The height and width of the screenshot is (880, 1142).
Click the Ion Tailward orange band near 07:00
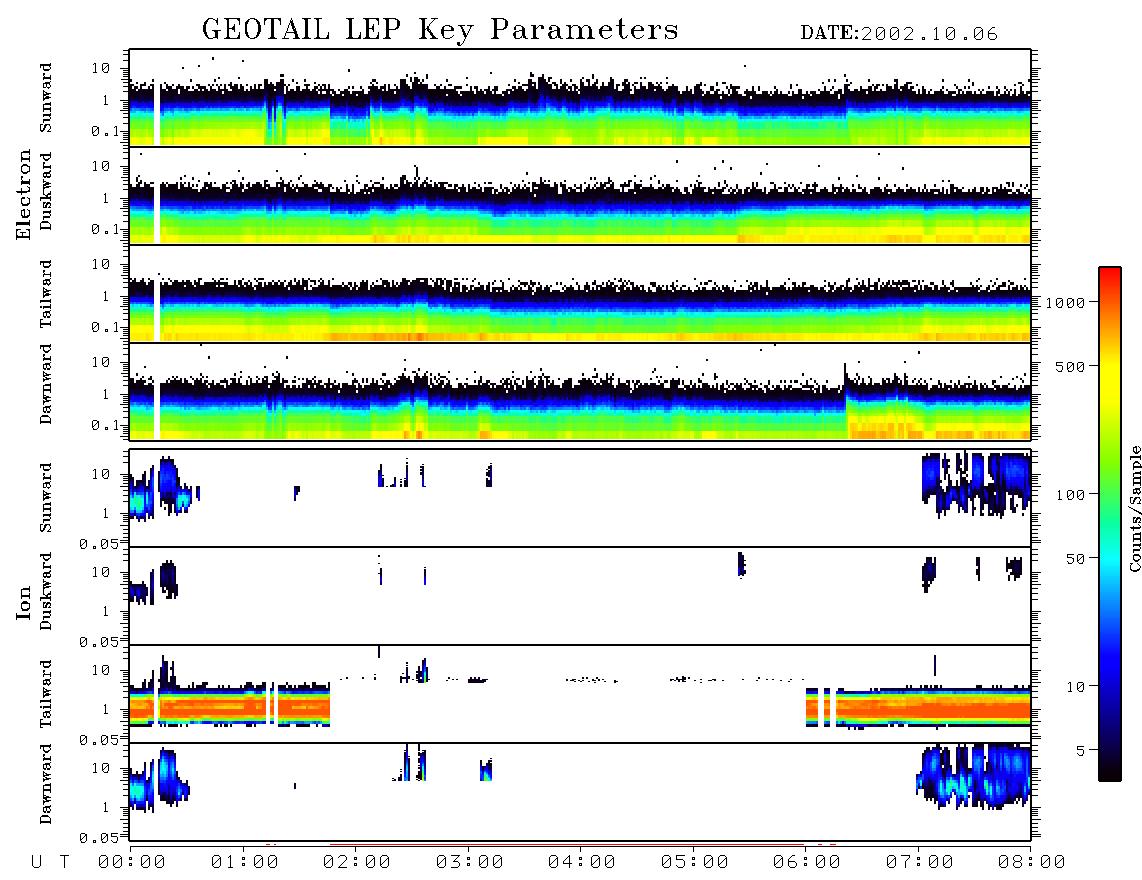coord(919,707)
